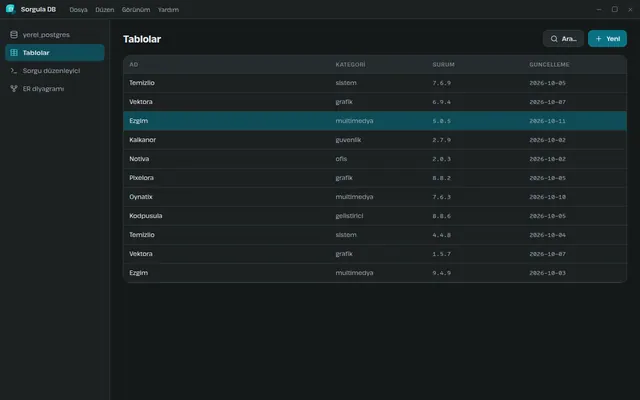Click version 2.7.9 in the Kalkanor row
Screen dimensions: 640x400
pos(442,140)
